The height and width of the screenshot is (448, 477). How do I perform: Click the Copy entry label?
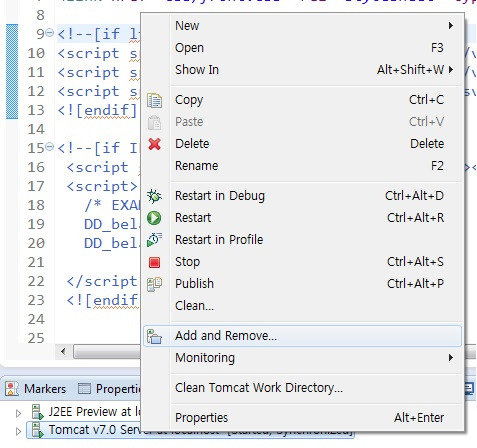click(x=189, y=100)
